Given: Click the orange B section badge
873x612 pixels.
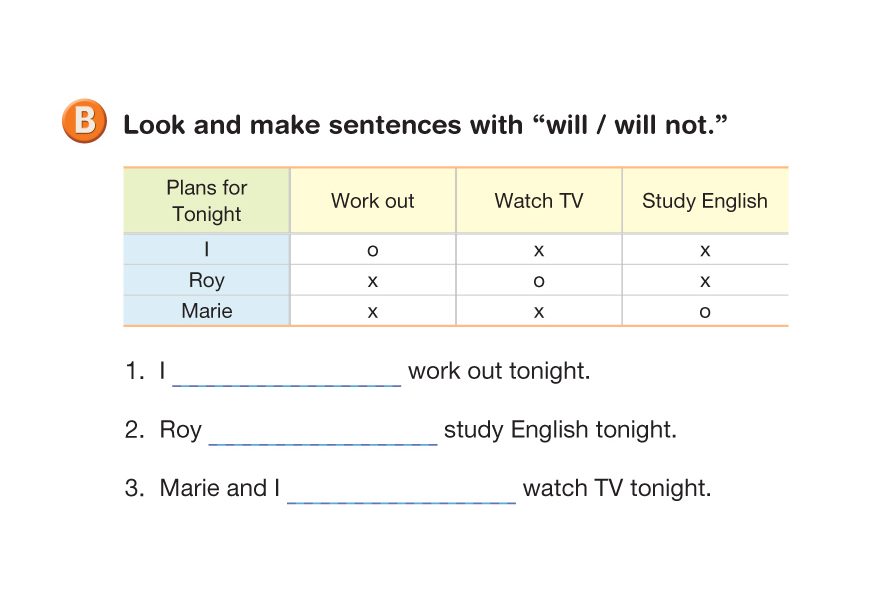Looking at the screenshot, I should (x=83, y=122).
